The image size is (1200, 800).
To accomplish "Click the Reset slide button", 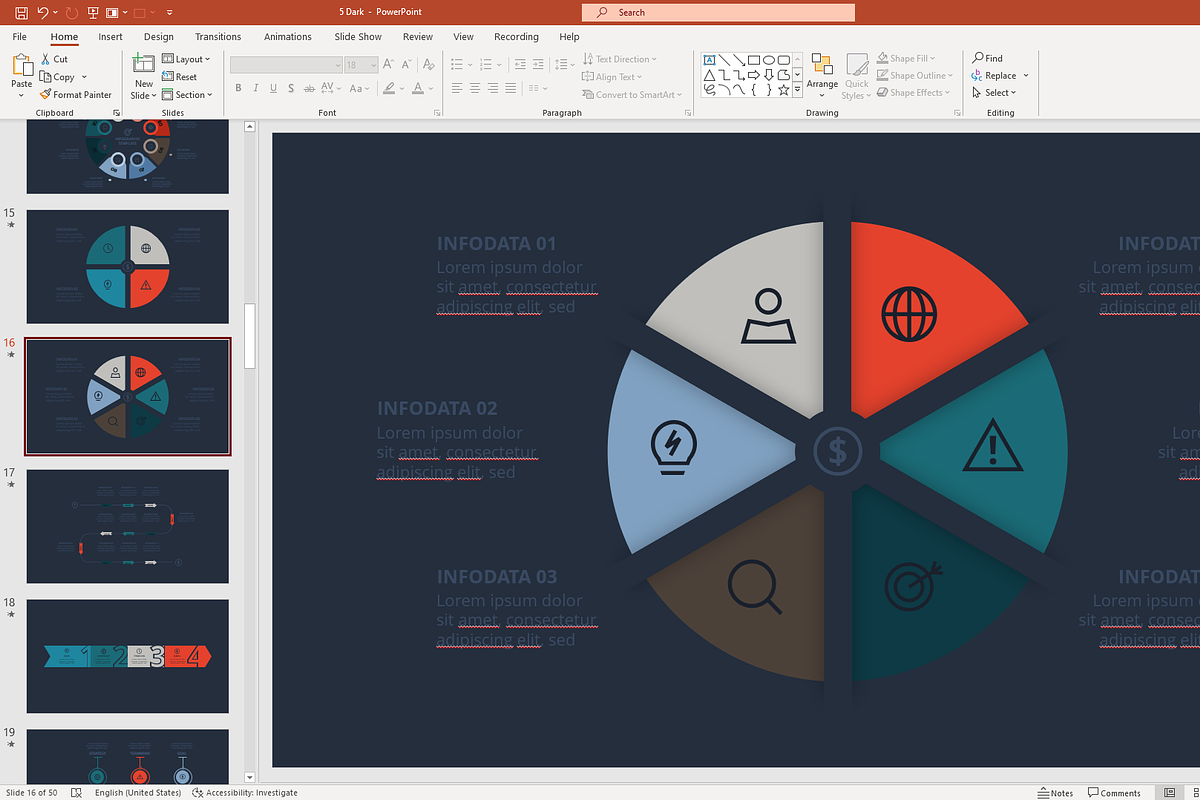I will click(x=179, y=77).
